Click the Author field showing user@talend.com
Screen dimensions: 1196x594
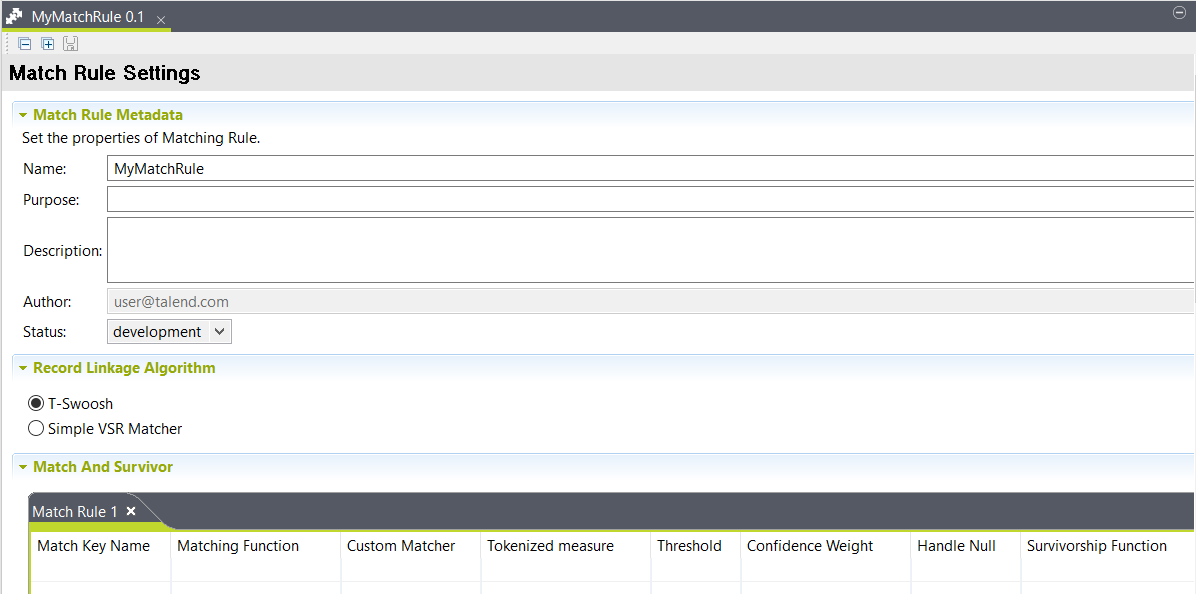point(651,301)
